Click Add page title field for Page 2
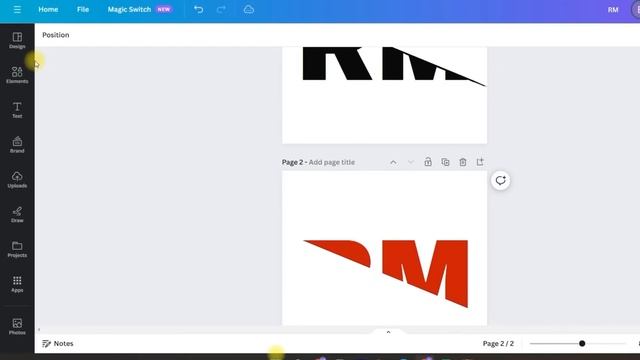Screen dimensions: 640x360 (331, 162)
